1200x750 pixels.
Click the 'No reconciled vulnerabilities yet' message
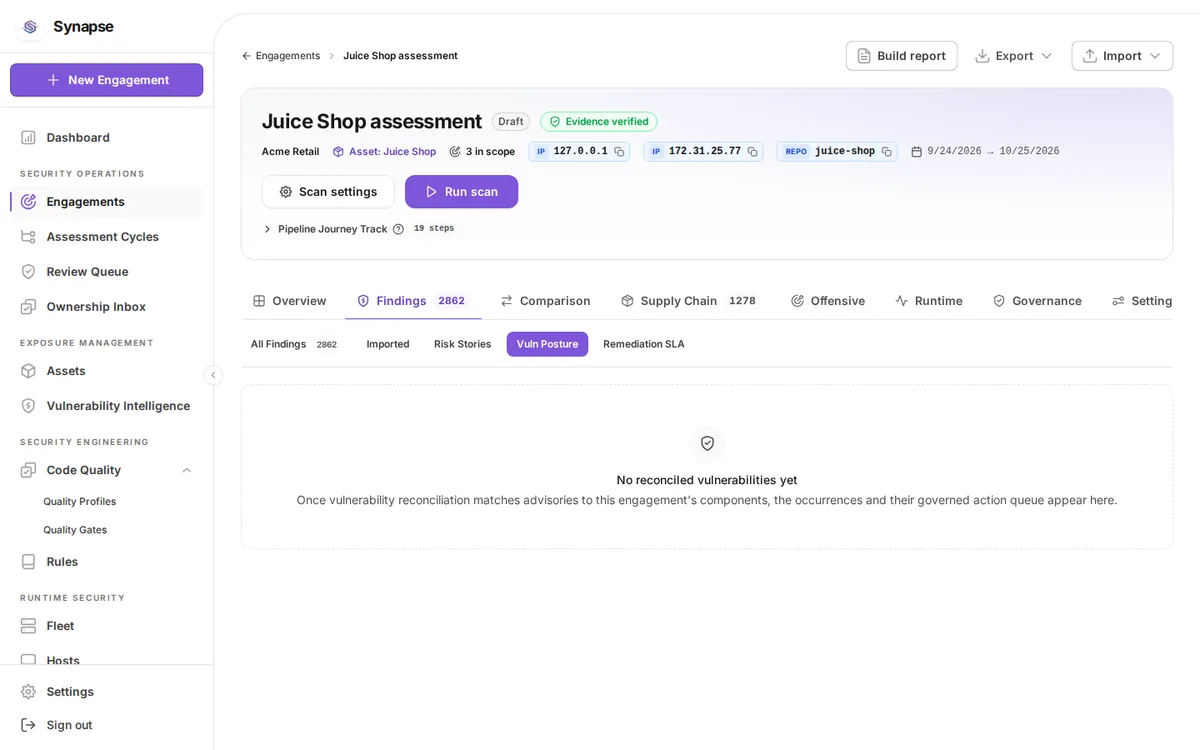707,480
